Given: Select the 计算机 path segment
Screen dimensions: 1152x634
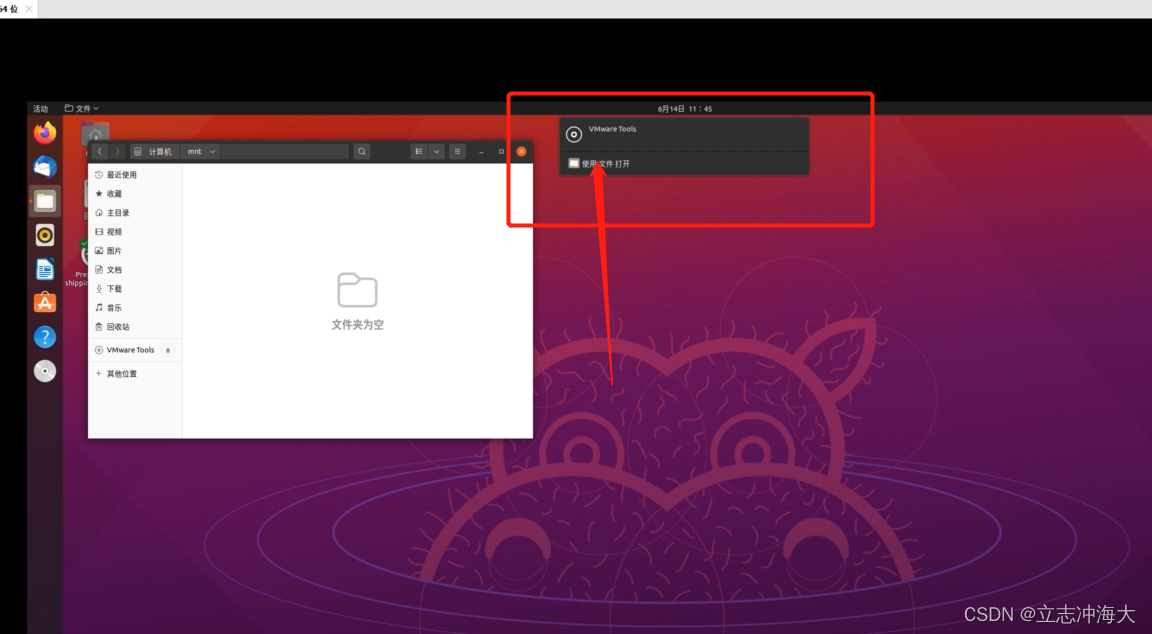Looking at the screenshot, I should pos(154,151).
